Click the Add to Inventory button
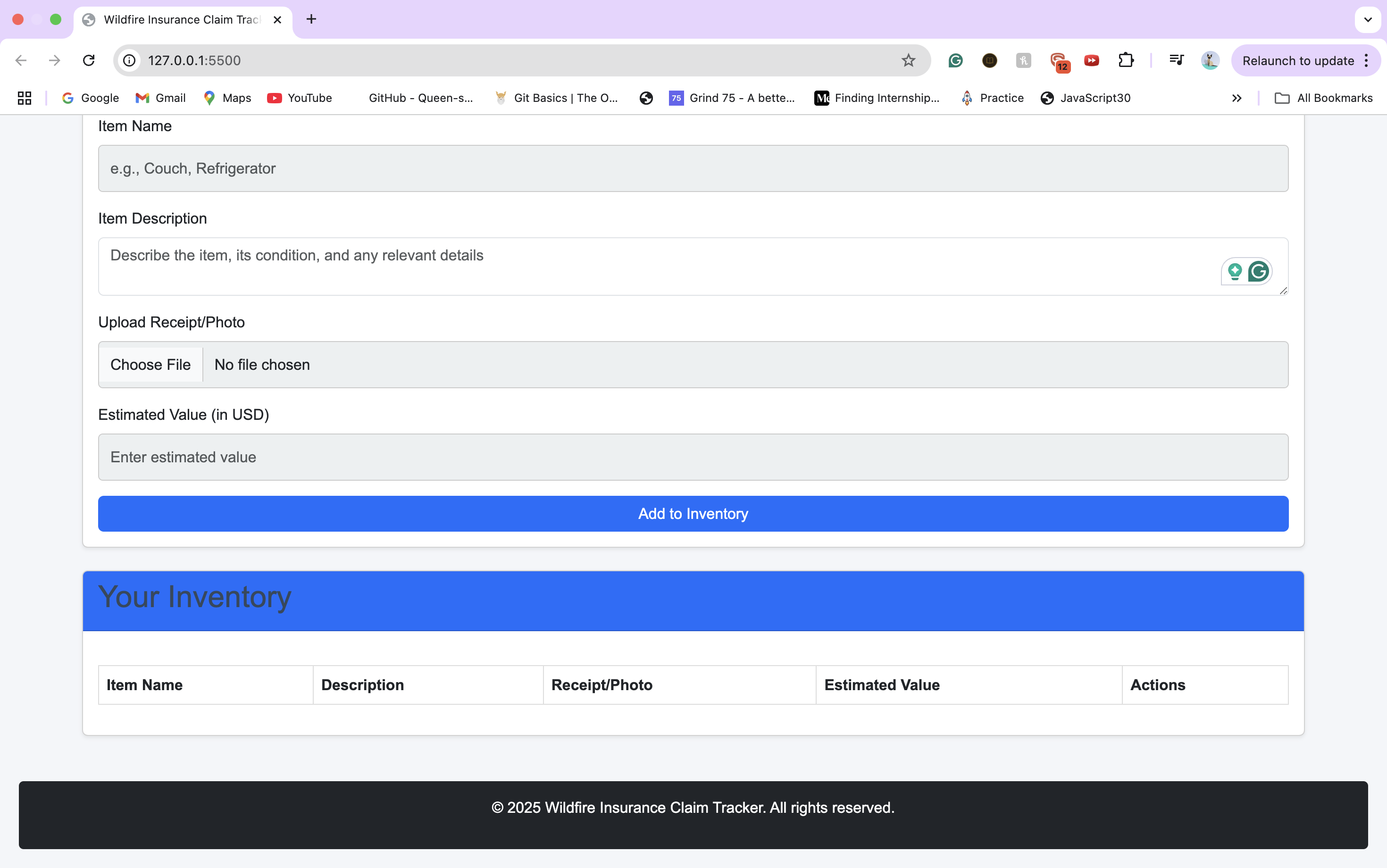Screen dimensions: 1387x868 693,513
